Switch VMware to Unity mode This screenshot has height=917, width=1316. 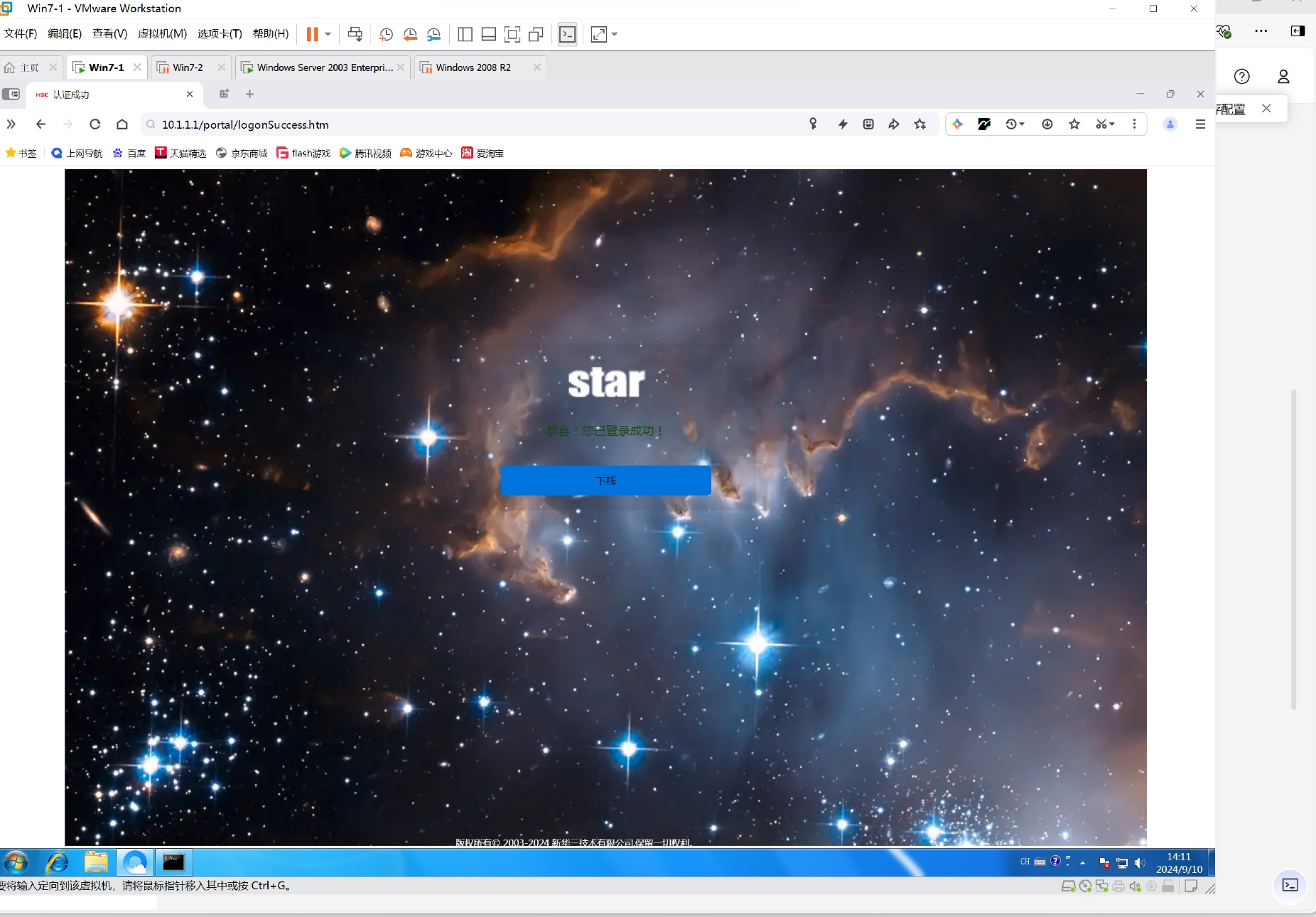tap(536, 34)
